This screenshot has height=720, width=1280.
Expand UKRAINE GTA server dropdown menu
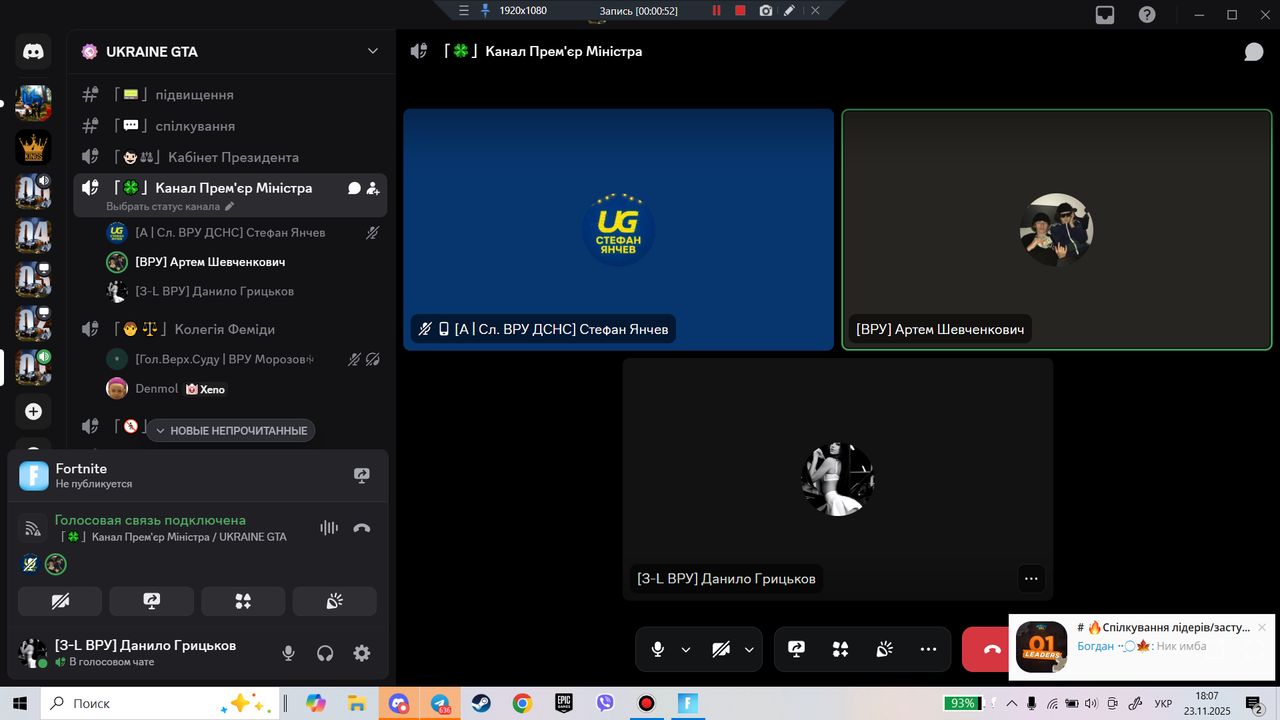pyautogui.click(x=373, y=51)
